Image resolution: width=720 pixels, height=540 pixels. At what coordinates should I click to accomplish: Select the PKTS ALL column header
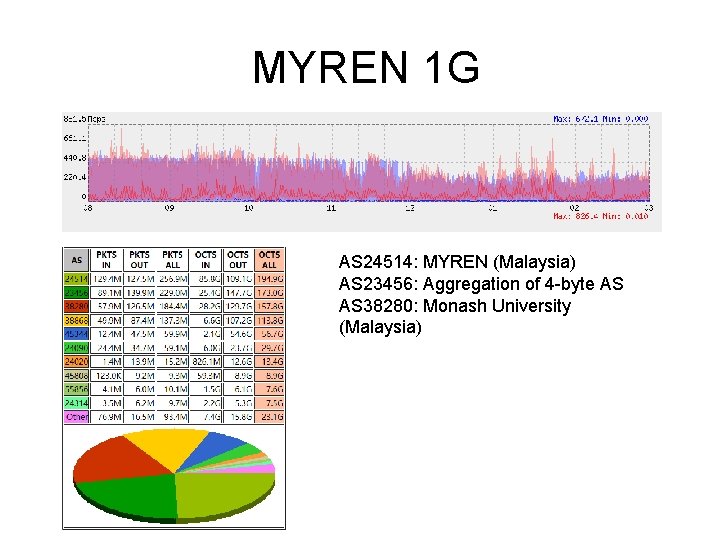tap(172, 260)
